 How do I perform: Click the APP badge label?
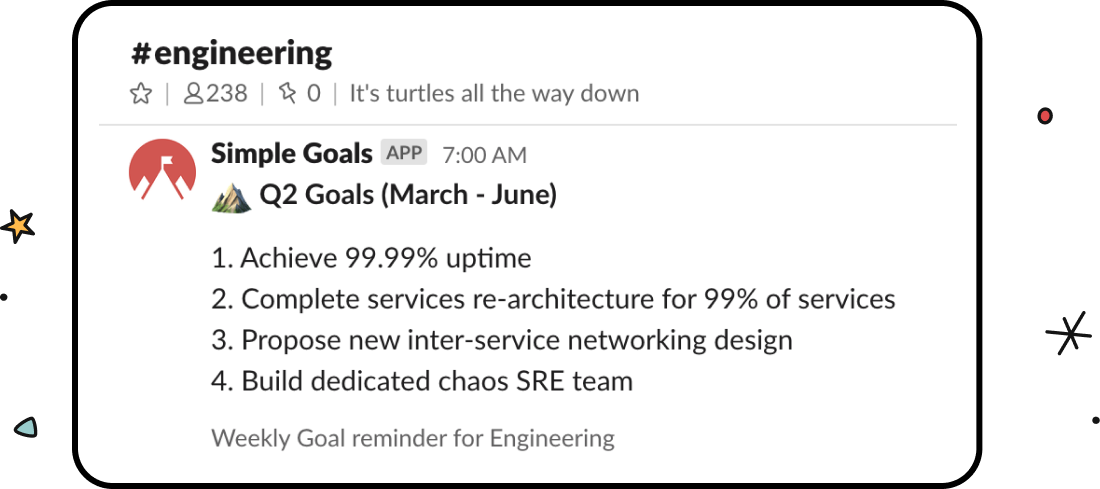coord(404,152)
